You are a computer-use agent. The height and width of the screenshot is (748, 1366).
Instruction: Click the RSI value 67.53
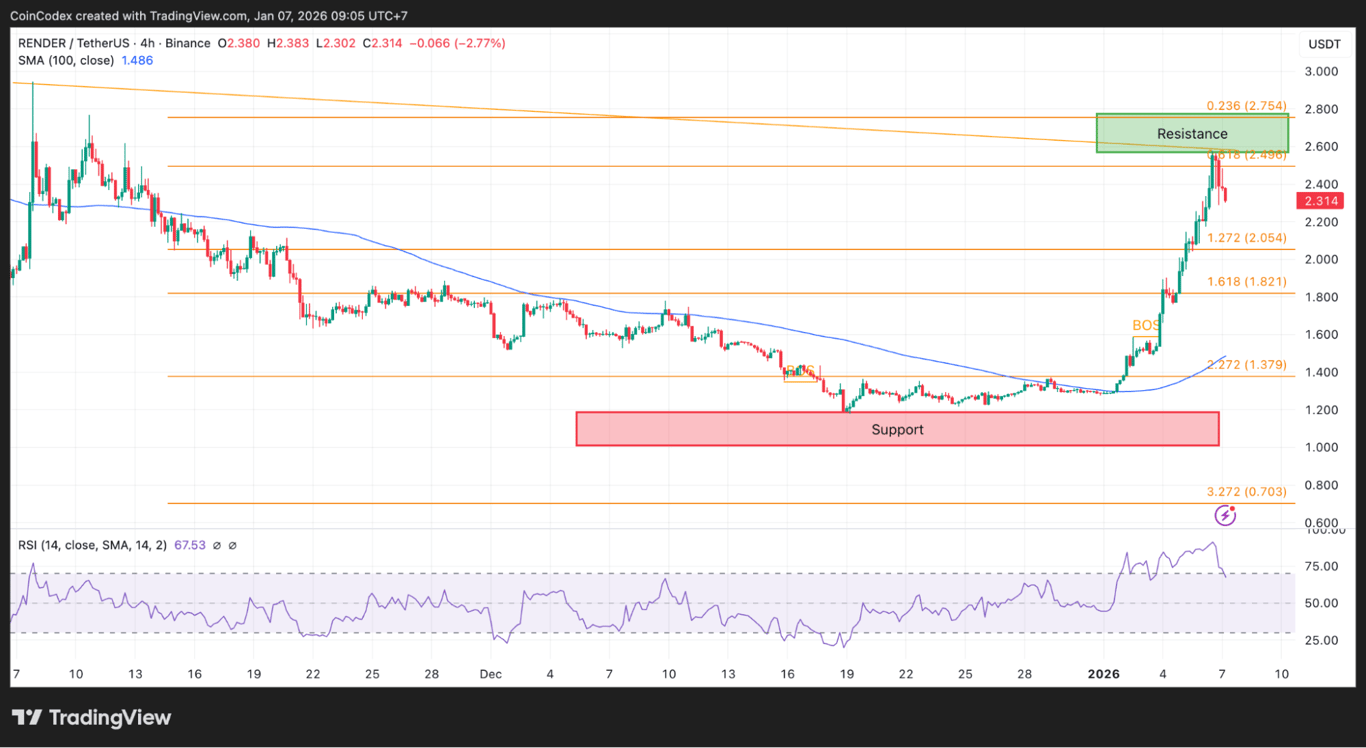[189, 545]
